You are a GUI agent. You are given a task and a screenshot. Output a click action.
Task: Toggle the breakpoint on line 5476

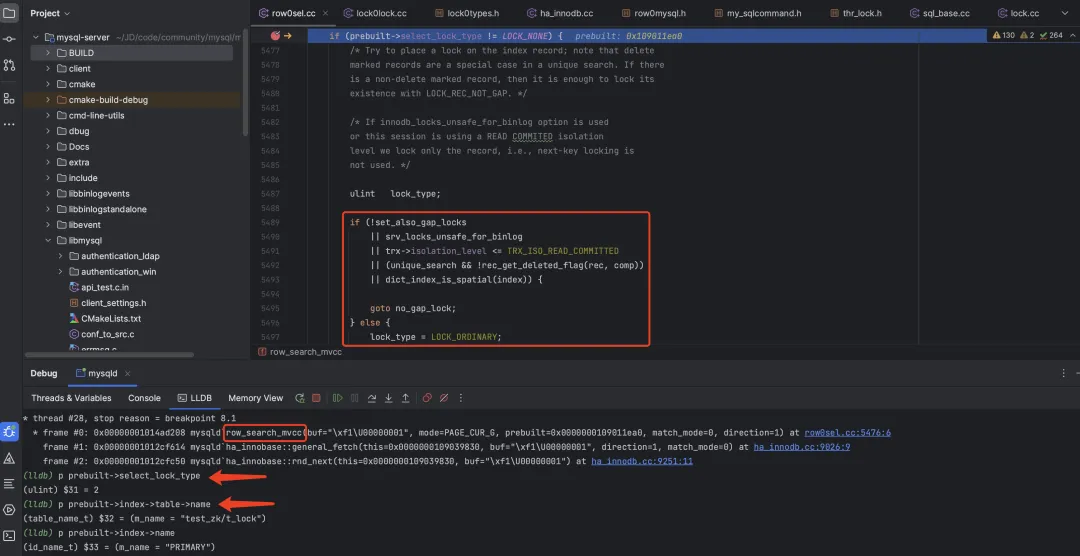274,35
